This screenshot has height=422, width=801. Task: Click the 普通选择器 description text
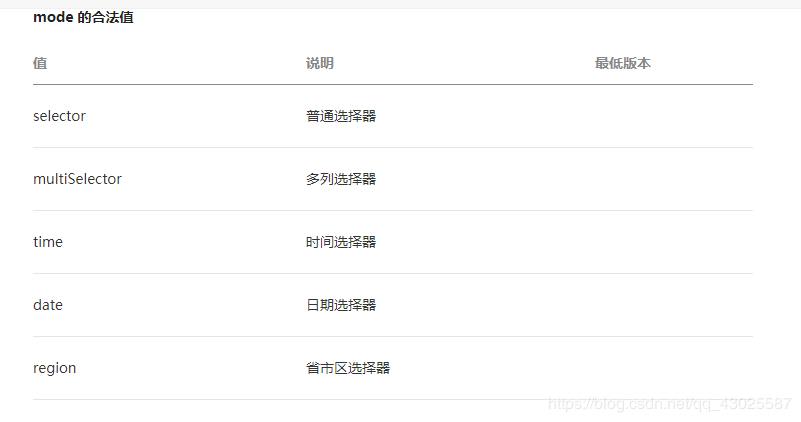coord(341,116)
